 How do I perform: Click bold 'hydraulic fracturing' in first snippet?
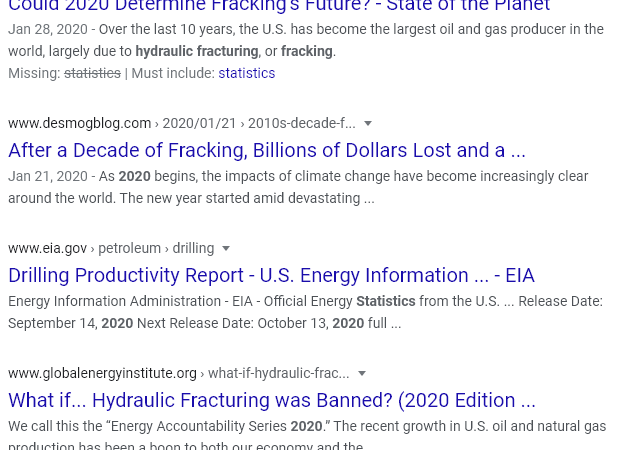coord(197,51)
